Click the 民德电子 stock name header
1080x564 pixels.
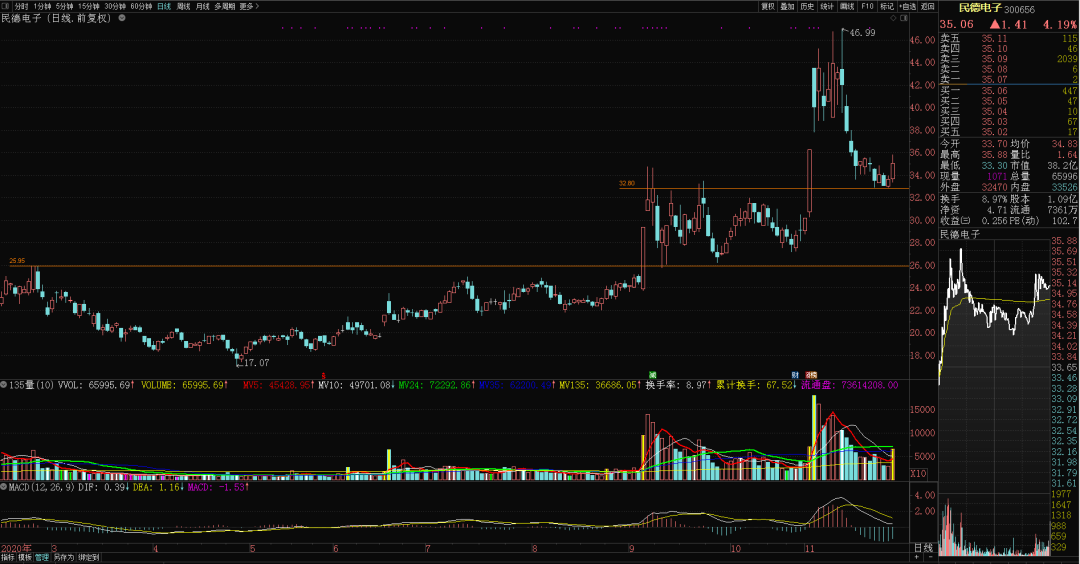pos(980,8)
